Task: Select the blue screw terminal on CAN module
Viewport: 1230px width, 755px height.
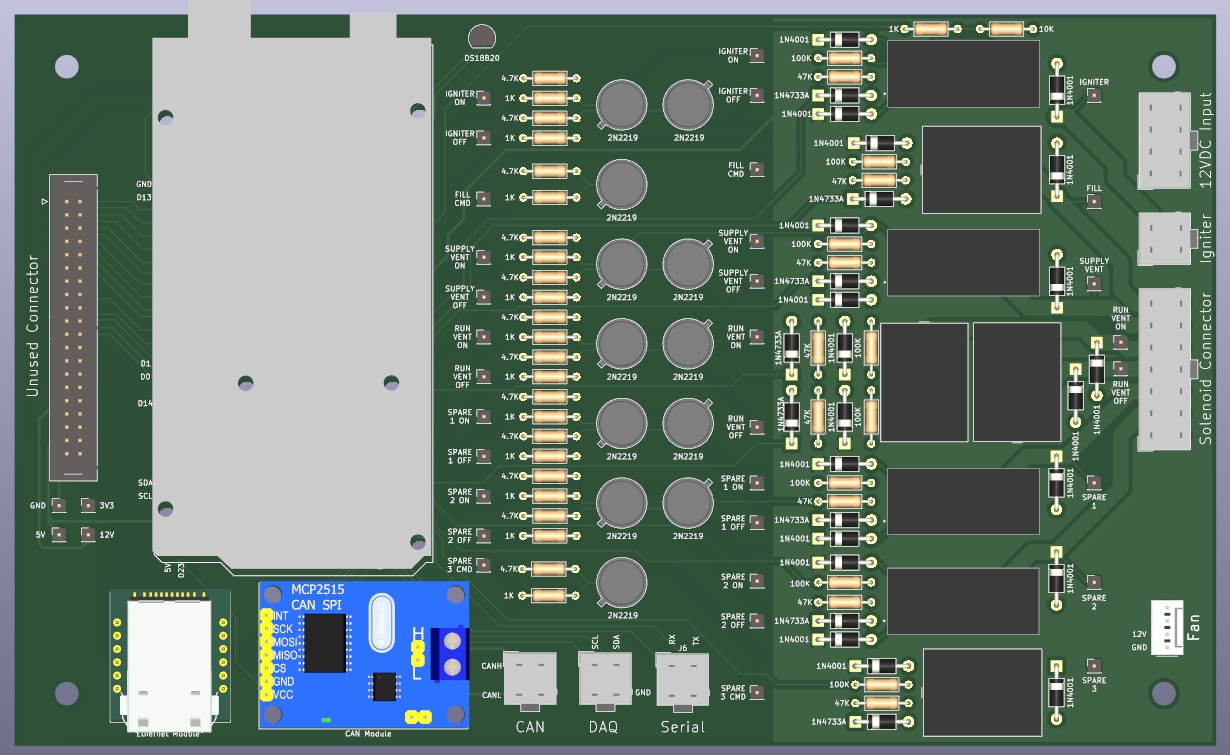Action: [450, 654]
